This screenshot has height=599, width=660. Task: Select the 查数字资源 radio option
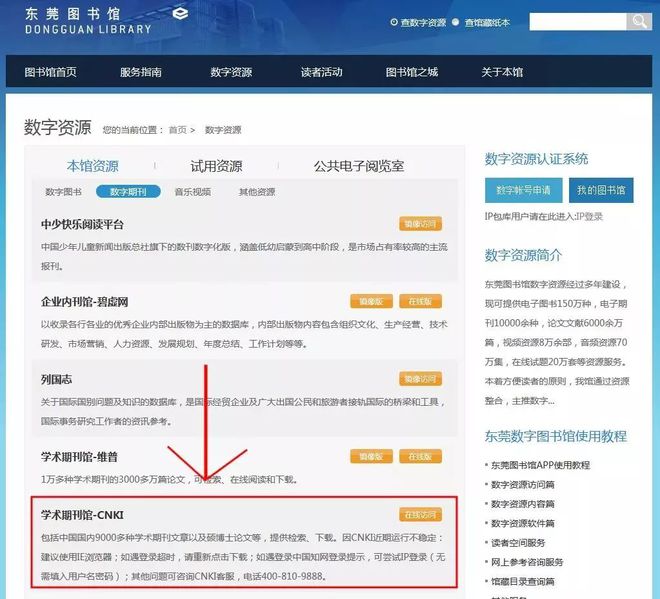pos(394,22)
